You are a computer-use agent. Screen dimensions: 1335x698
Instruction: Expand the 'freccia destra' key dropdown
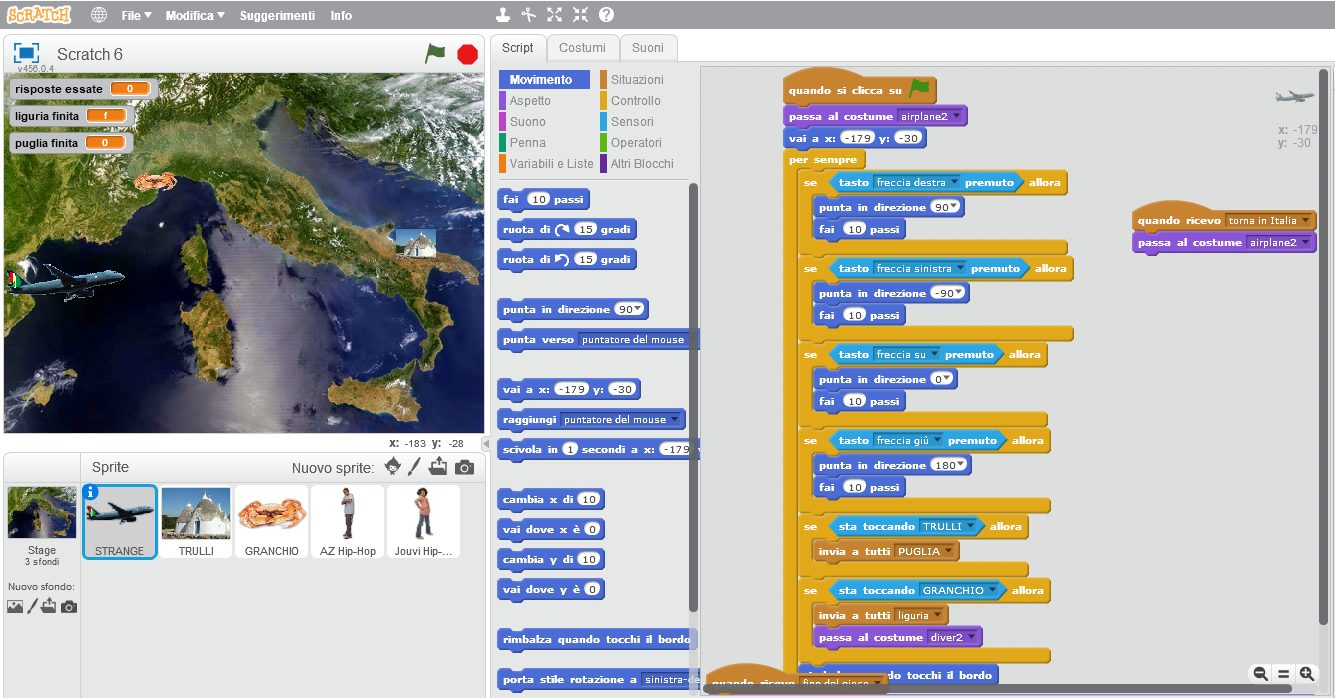click(955, 182)
